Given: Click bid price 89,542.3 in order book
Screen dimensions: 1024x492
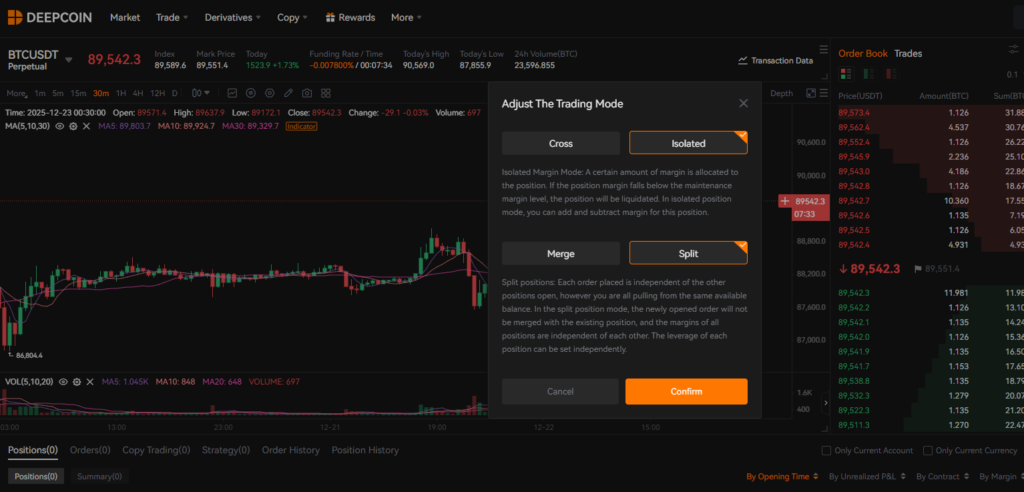Looking at the screenshot, I should pos(854,293).
